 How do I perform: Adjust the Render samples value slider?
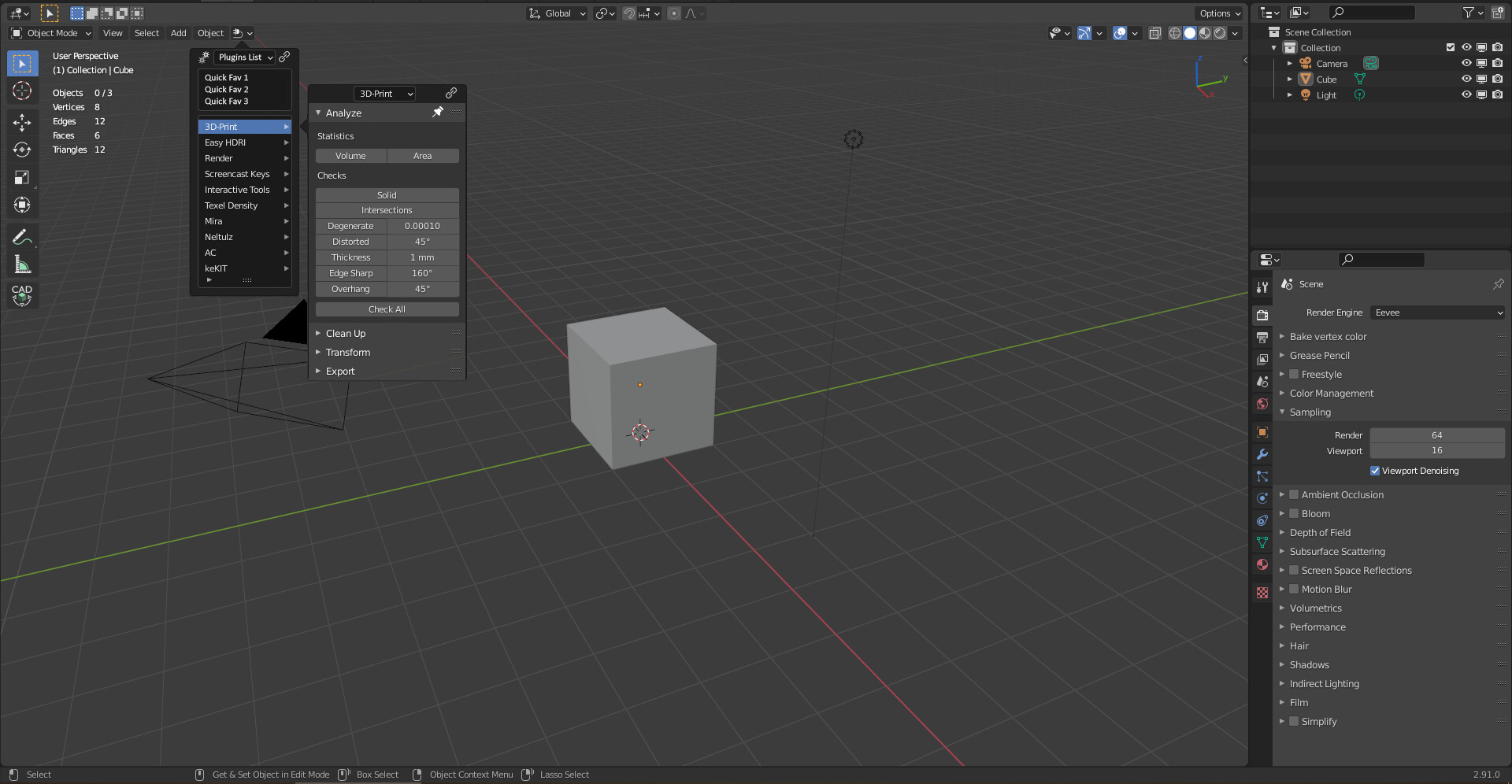pos(1436,435)
